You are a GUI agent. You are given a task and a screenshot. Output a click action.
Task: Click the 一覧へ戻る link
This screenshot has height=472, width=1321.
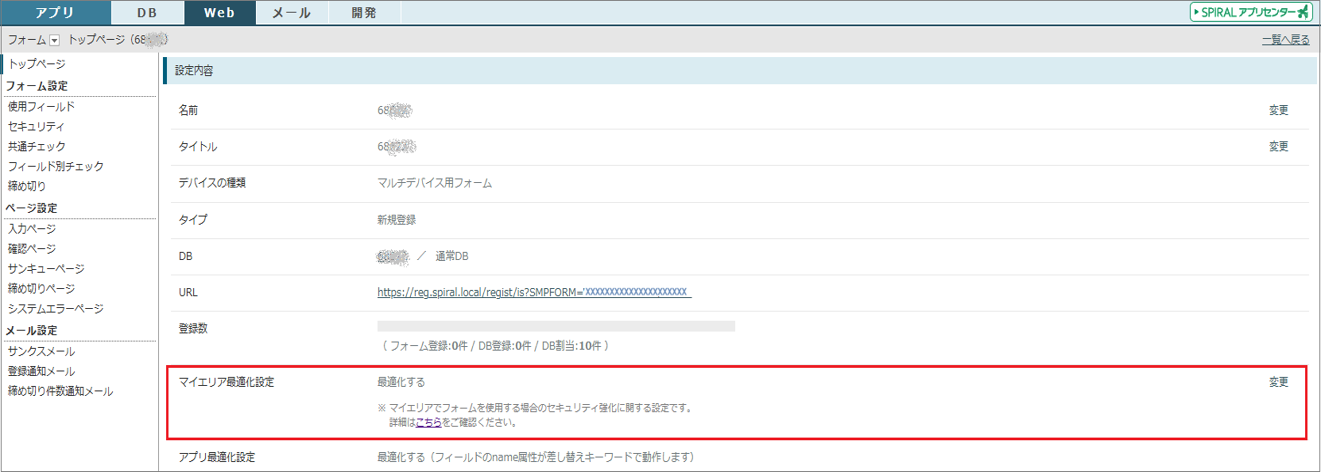point(1285,40)
